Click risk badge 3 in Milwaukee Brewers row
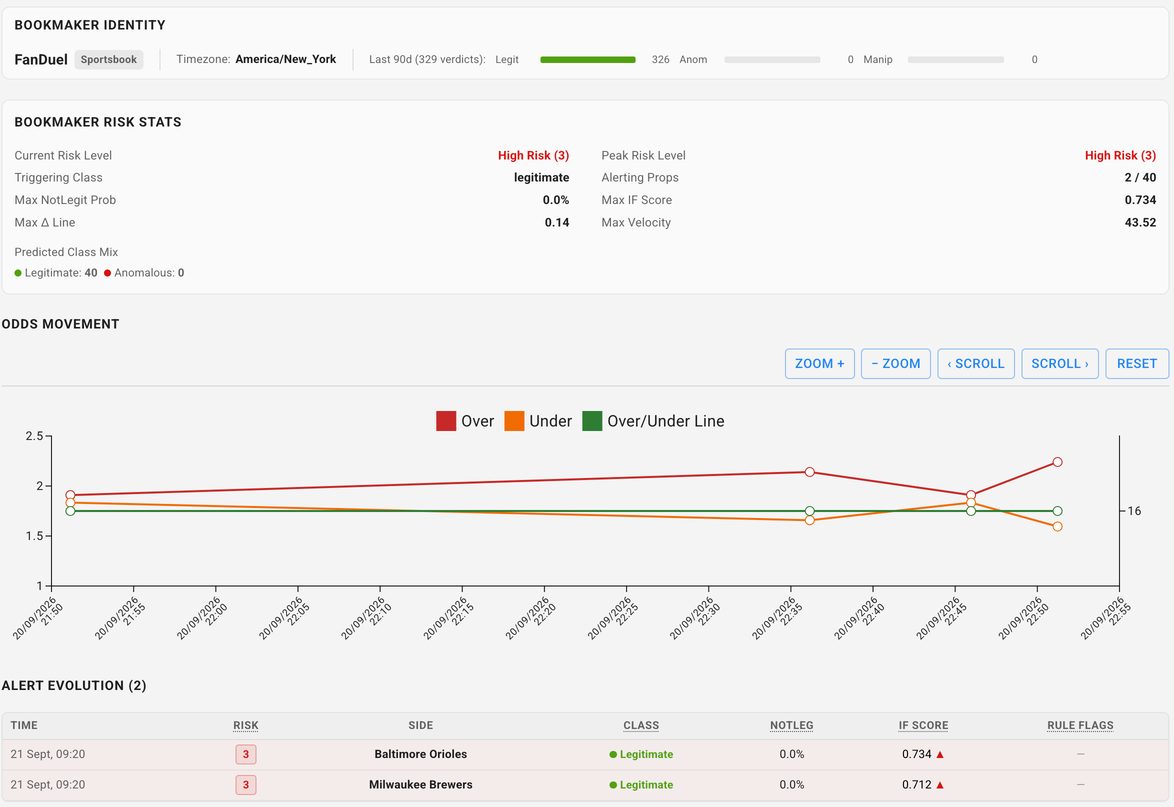The width and height of the screenshot is (1174, 807). click(246, 785)
